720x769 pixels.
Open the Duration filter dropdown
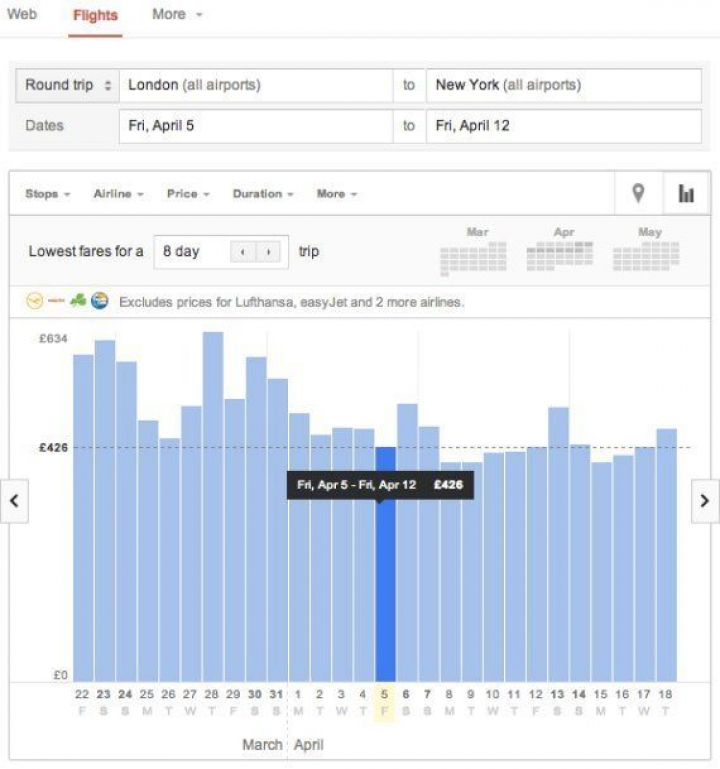(263, 194)
